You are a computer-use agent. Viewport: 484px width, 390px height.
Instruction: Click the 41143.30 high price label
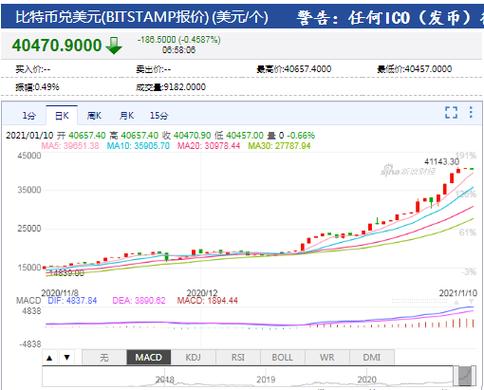(x=442, y=162)
